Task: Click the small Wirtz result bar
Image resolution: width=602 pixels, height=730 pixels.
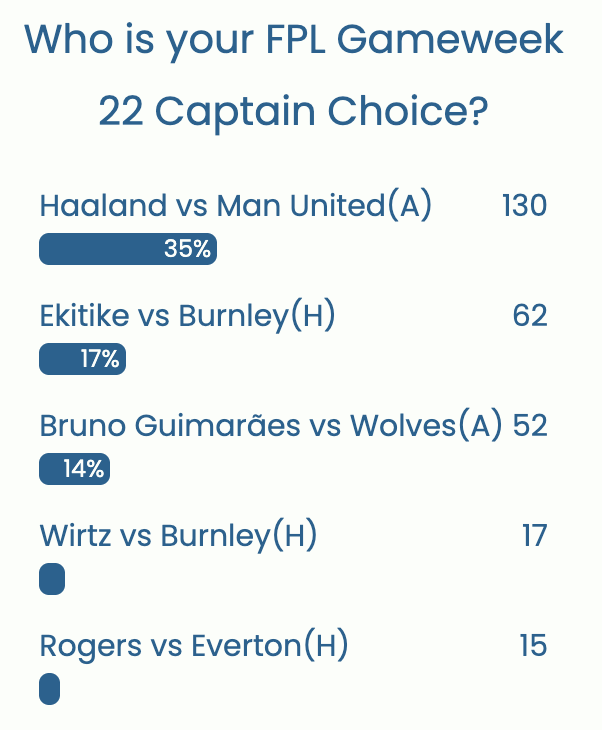Action: (52, 579)
